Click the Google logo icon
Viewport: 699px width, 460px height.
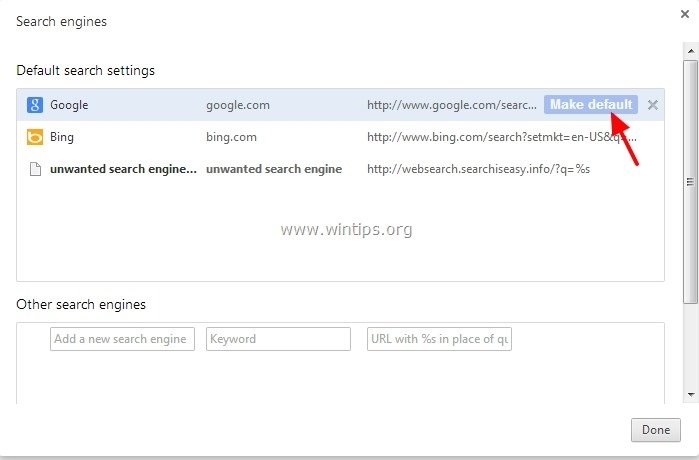point(34,105)
